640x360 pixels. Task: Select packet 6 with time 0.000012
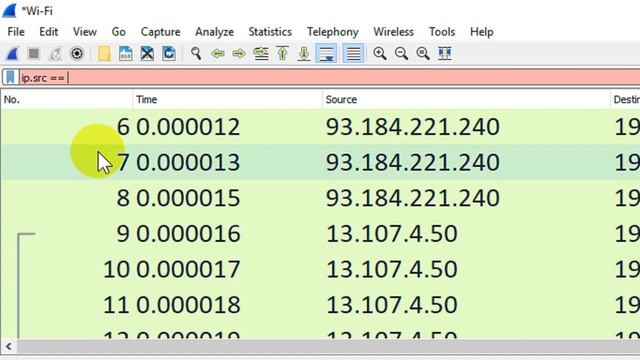(x=320, y=127)
